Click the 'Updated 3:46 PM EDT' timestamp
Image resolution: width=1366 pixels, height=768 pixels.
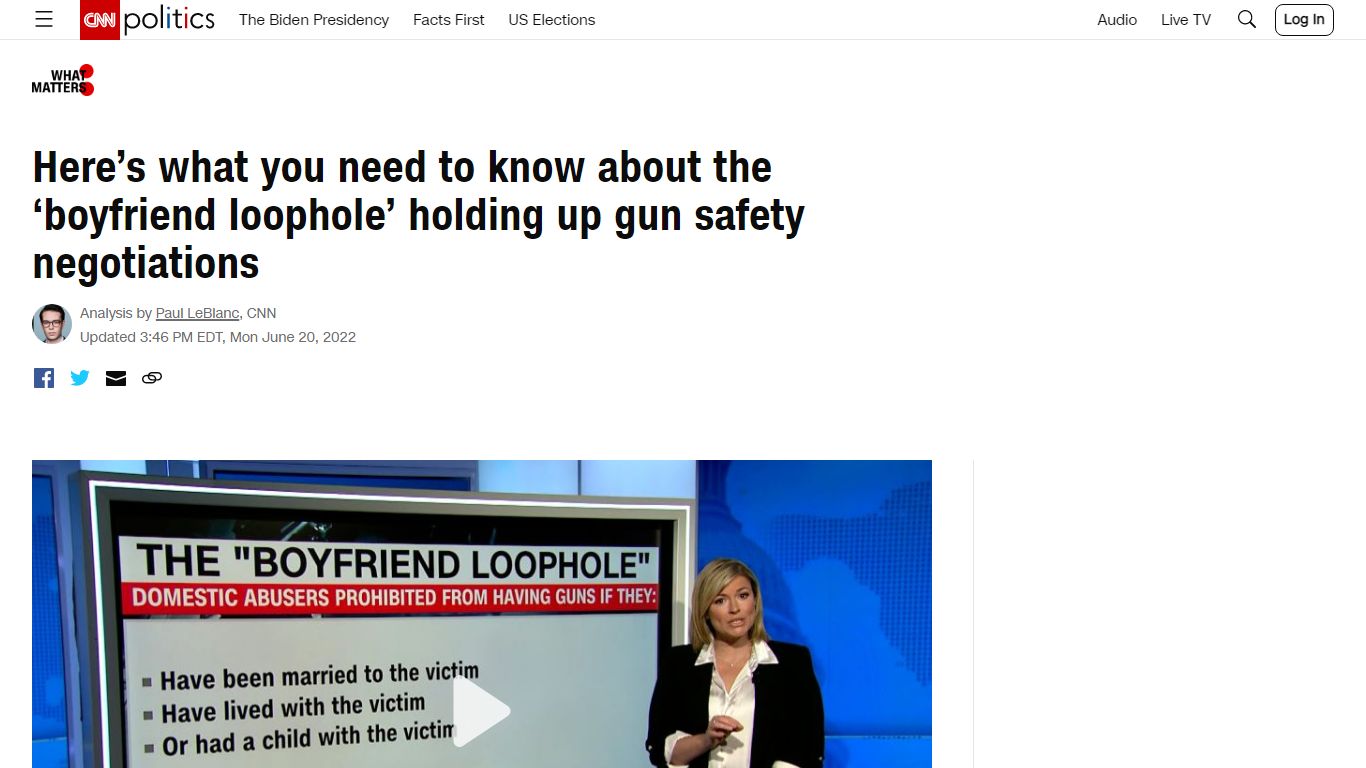(218, 337)
